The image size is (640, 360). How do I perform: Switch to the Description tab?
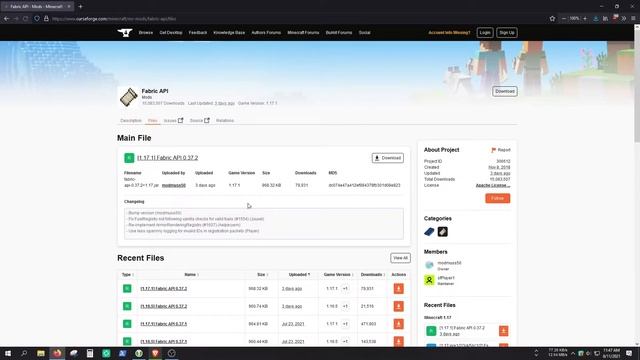(x=131, y=121)
